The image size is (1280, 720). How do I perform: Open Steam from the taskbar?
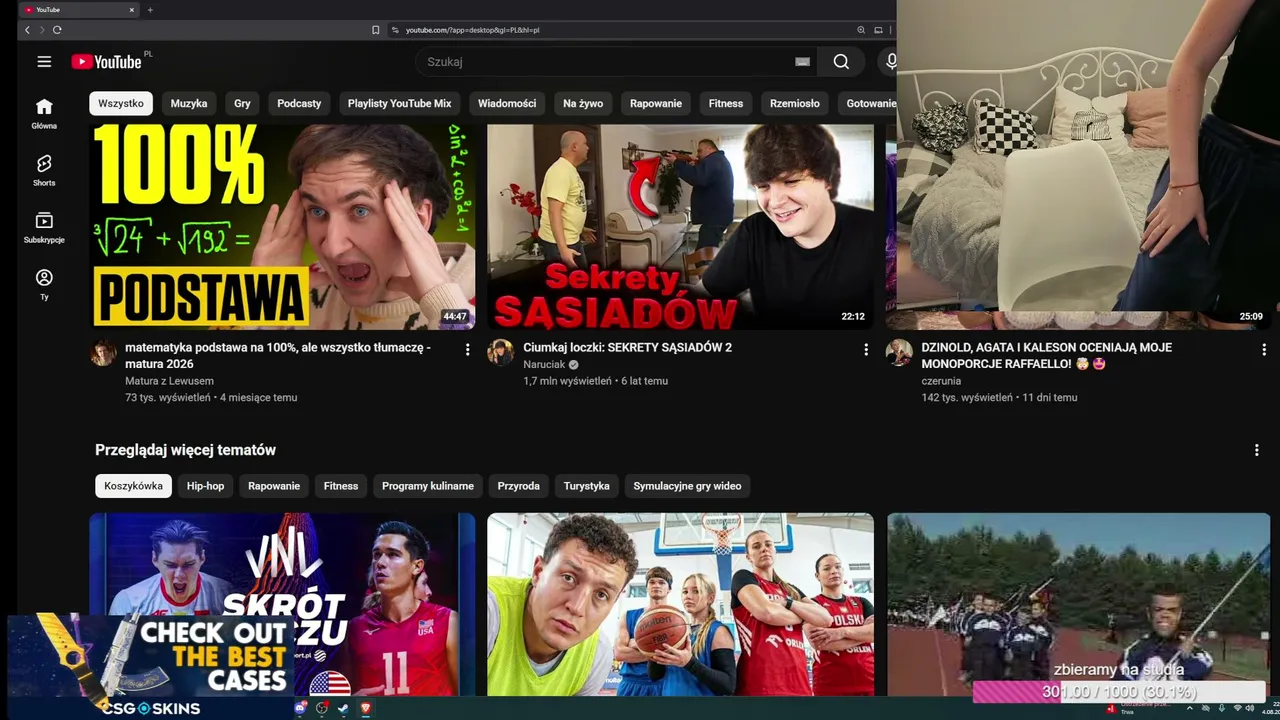343,708
